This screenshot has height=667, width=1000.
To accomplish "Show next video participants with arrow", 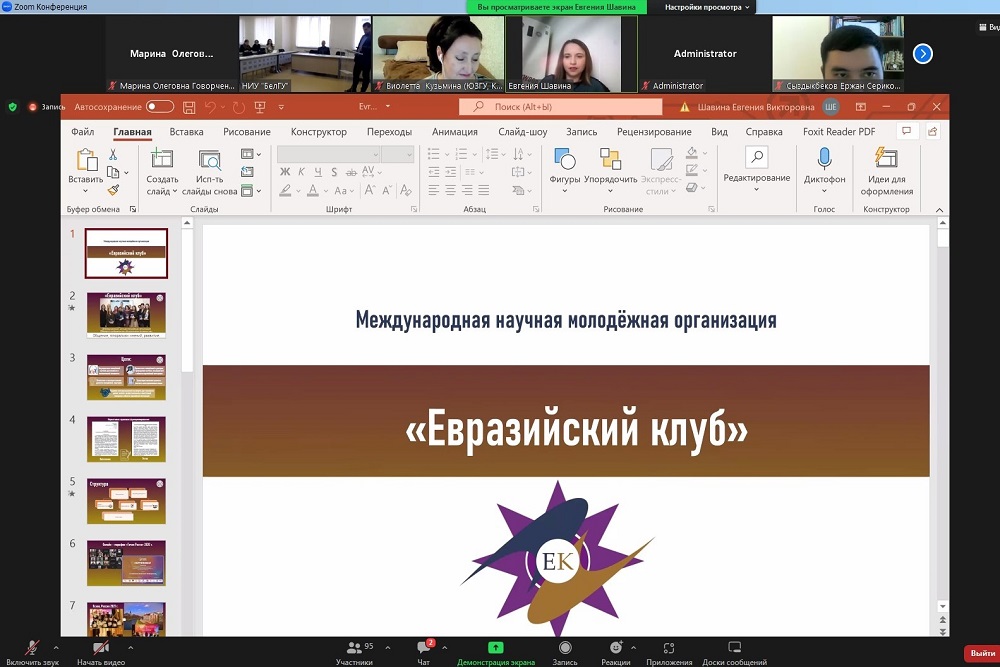I will pos(923,54).
